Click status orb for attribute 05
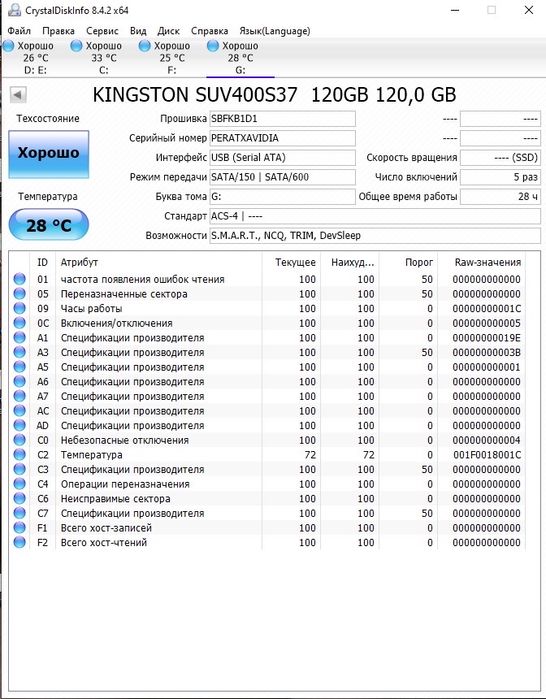 click(20, 294)
